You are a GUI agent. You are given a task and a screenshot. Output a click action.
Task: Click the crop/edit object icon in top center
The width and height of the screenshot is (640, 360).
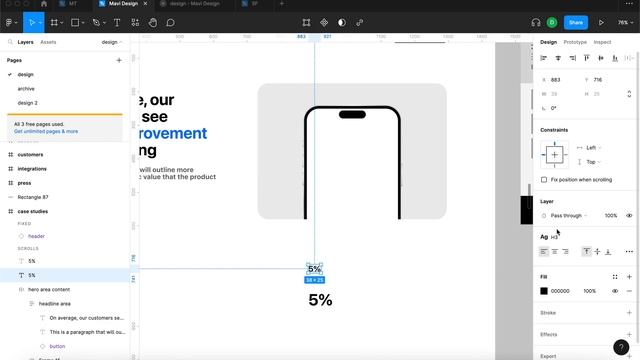click(x=306, y=22)
